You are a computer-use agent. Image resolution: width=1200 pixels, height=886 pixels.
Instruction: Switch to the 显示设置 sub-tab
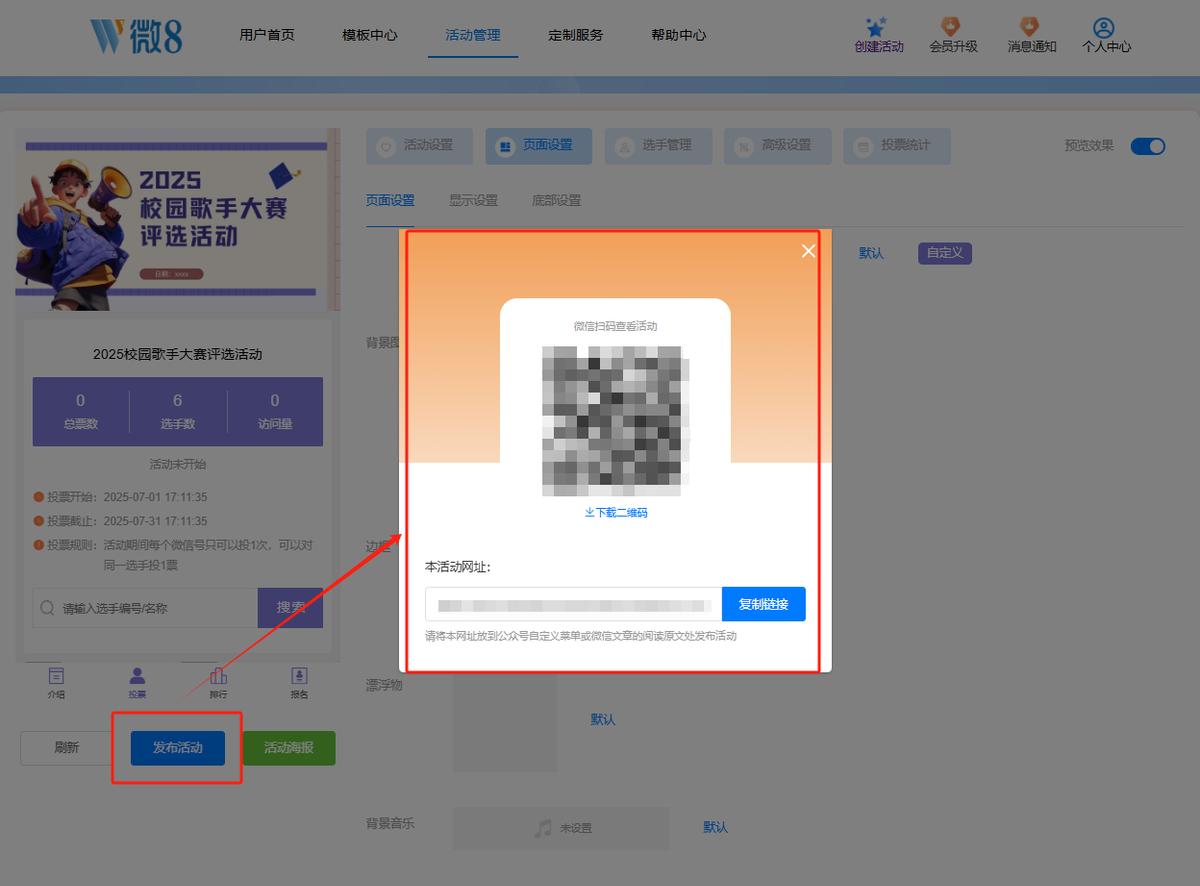[473, 200]
